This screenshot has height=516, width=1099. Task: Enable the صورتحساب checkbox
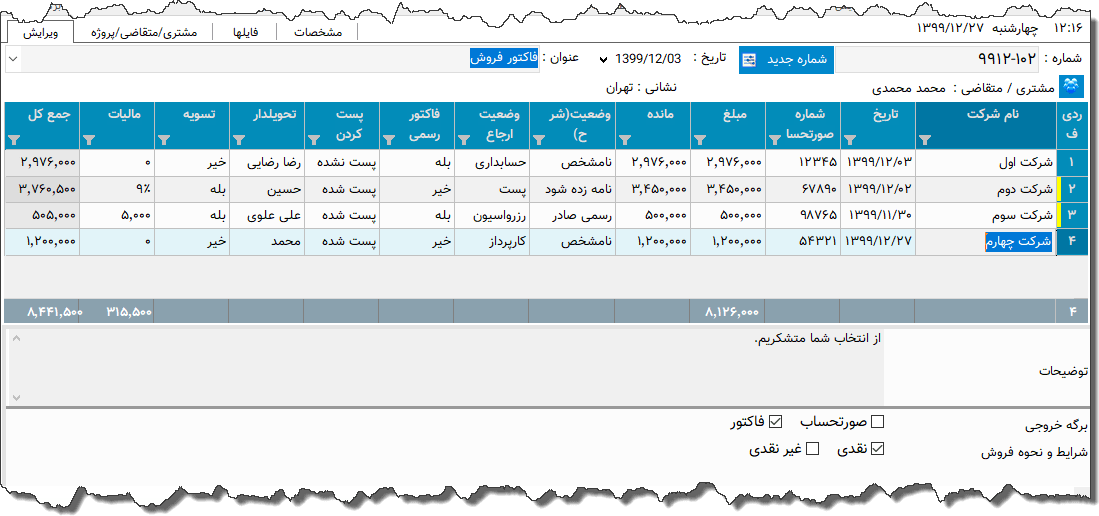878,422
